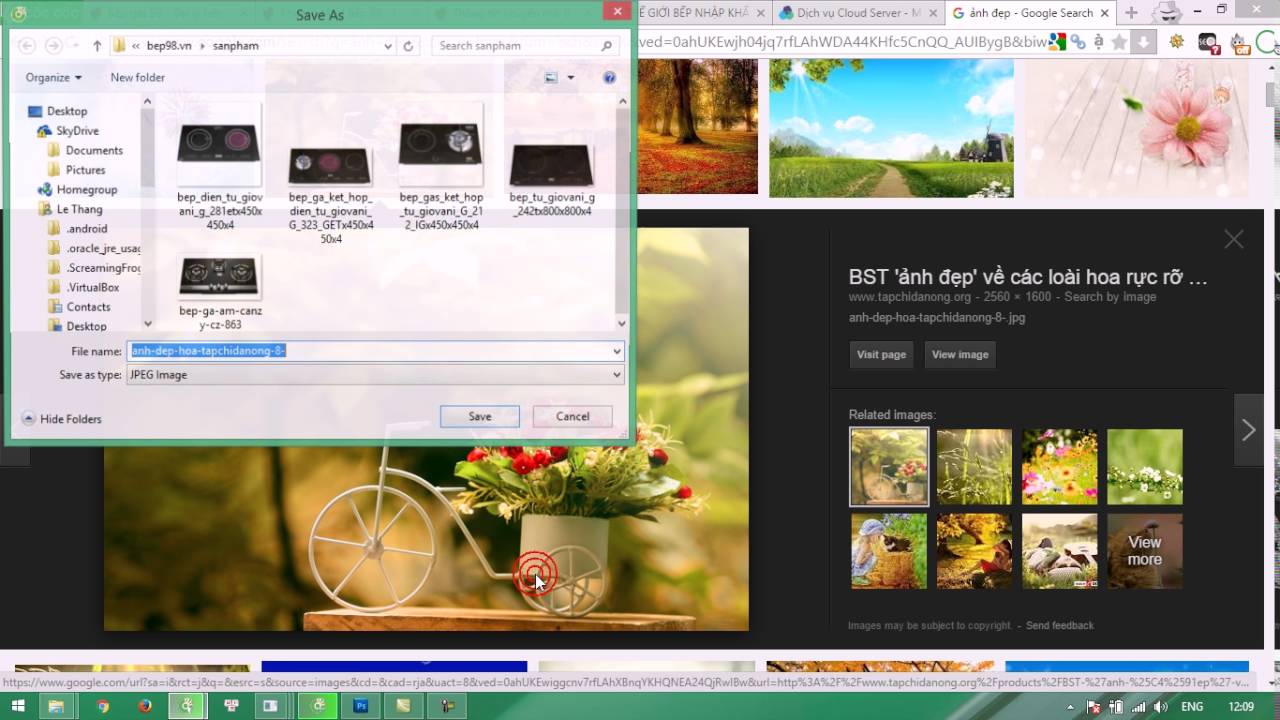Open www.tapchidanong.org source link
The image size is (1280, 720).
[909, 297]
